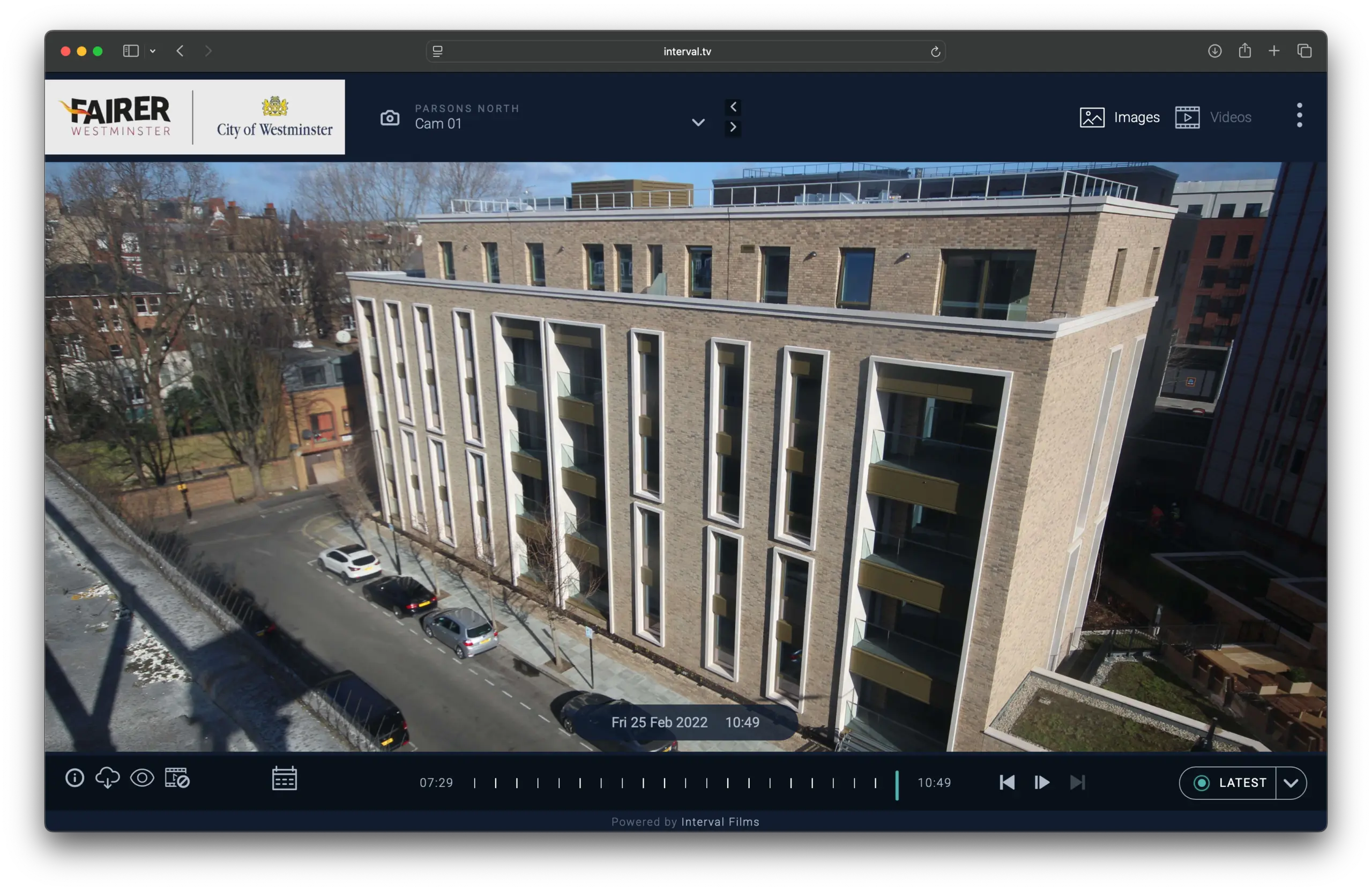This screenshot has width=1372, height=891.
Task: Click the timeline position slider handle
Action: [x=897, y=784]
